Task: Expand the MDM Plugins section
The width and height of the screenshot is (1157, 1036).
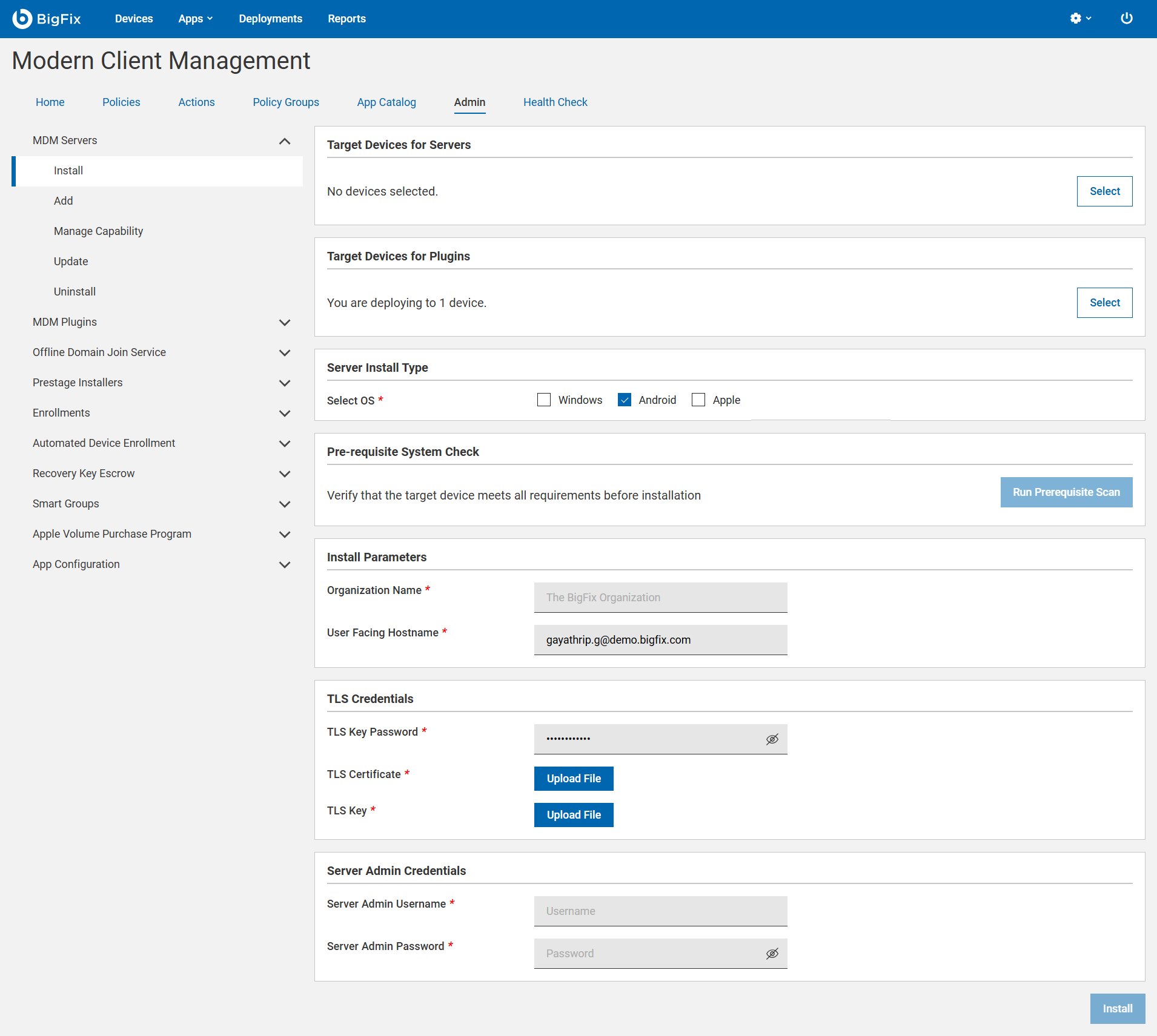Action: [x=285, y=322]
